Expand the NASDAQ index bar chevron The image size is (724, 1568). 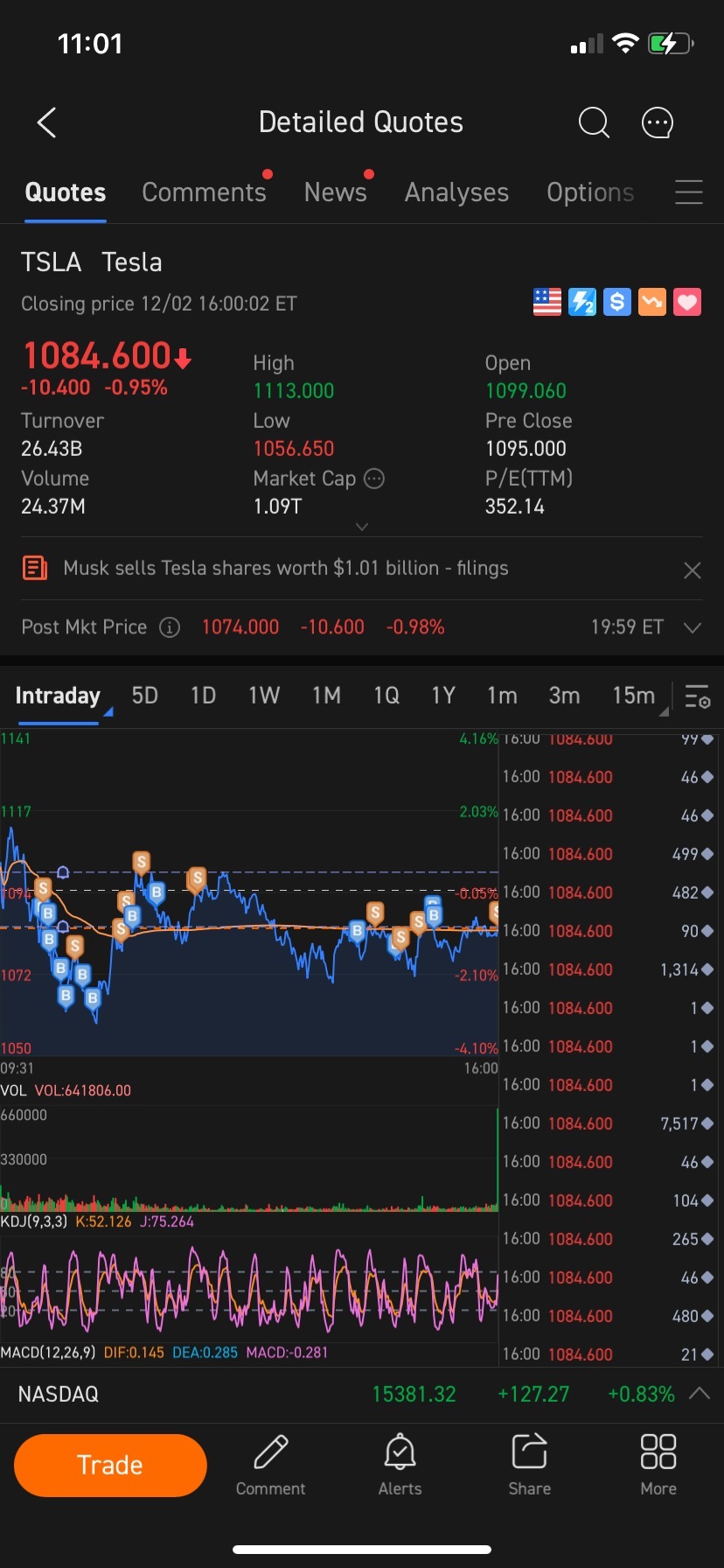pyautogui.click(x=700, y=1393)
